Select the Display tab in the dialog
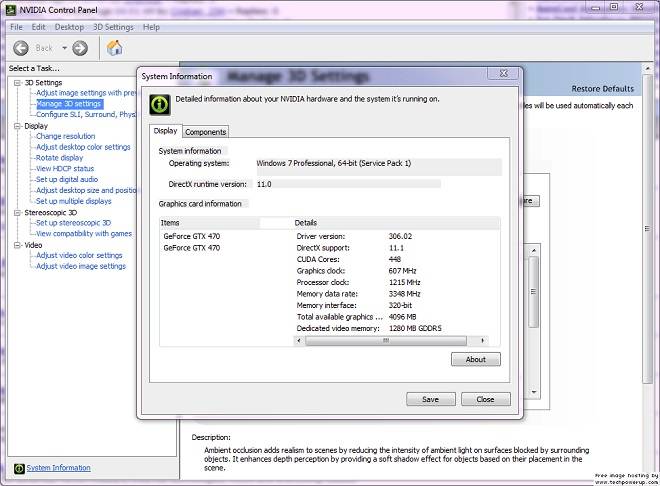 pyautogui.click(x=165, y=131)
